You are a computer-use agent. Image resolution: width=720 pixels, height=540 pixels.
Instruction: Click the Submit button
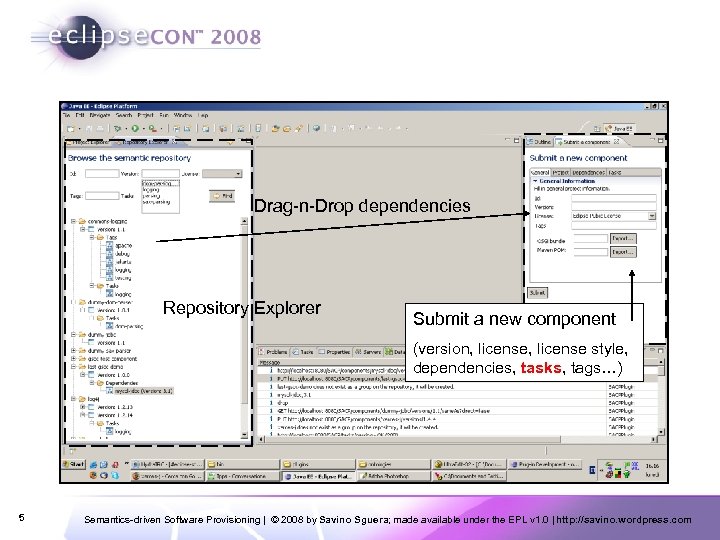(x=537, y=292)
